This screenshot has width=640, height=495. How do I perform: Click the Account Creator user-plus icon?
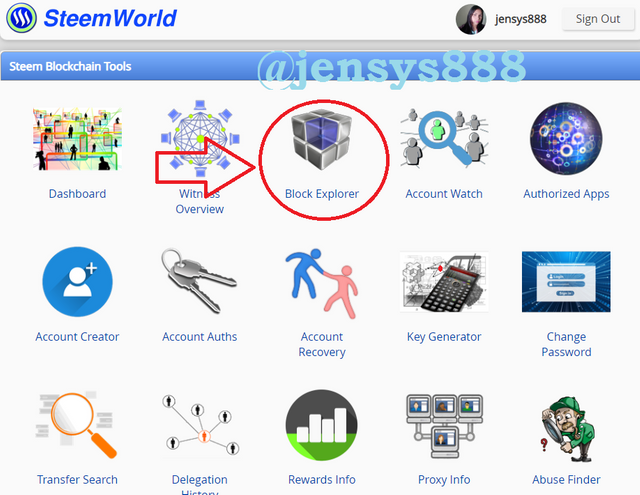tap(77, 282)
